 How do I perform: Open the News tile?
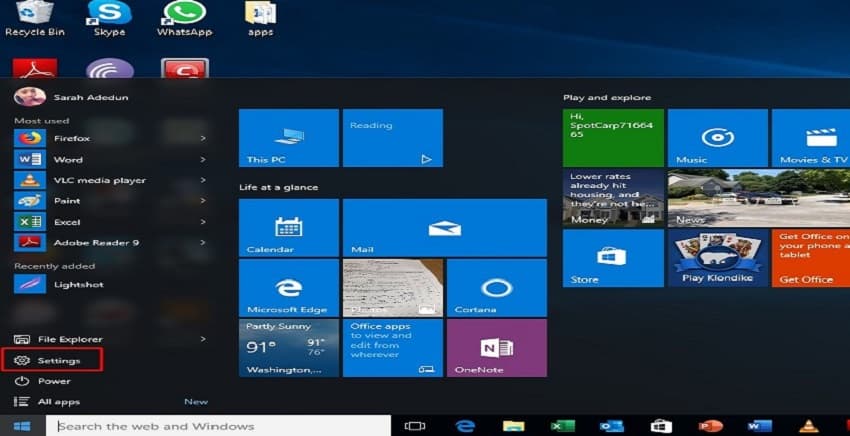[759, 198]
